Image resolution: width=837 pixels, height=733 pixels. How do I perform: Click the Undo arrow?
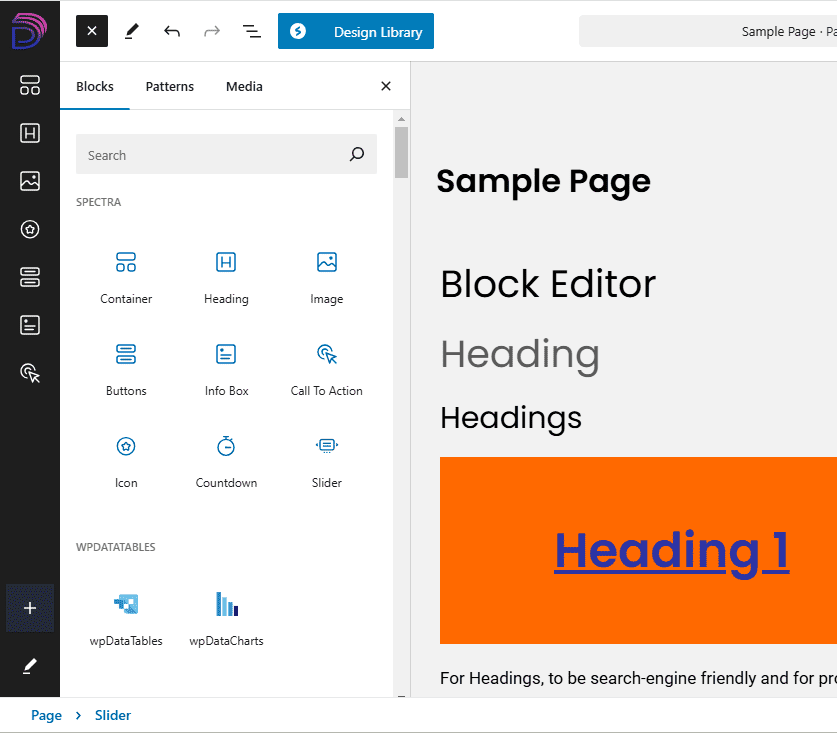(172, 31)
